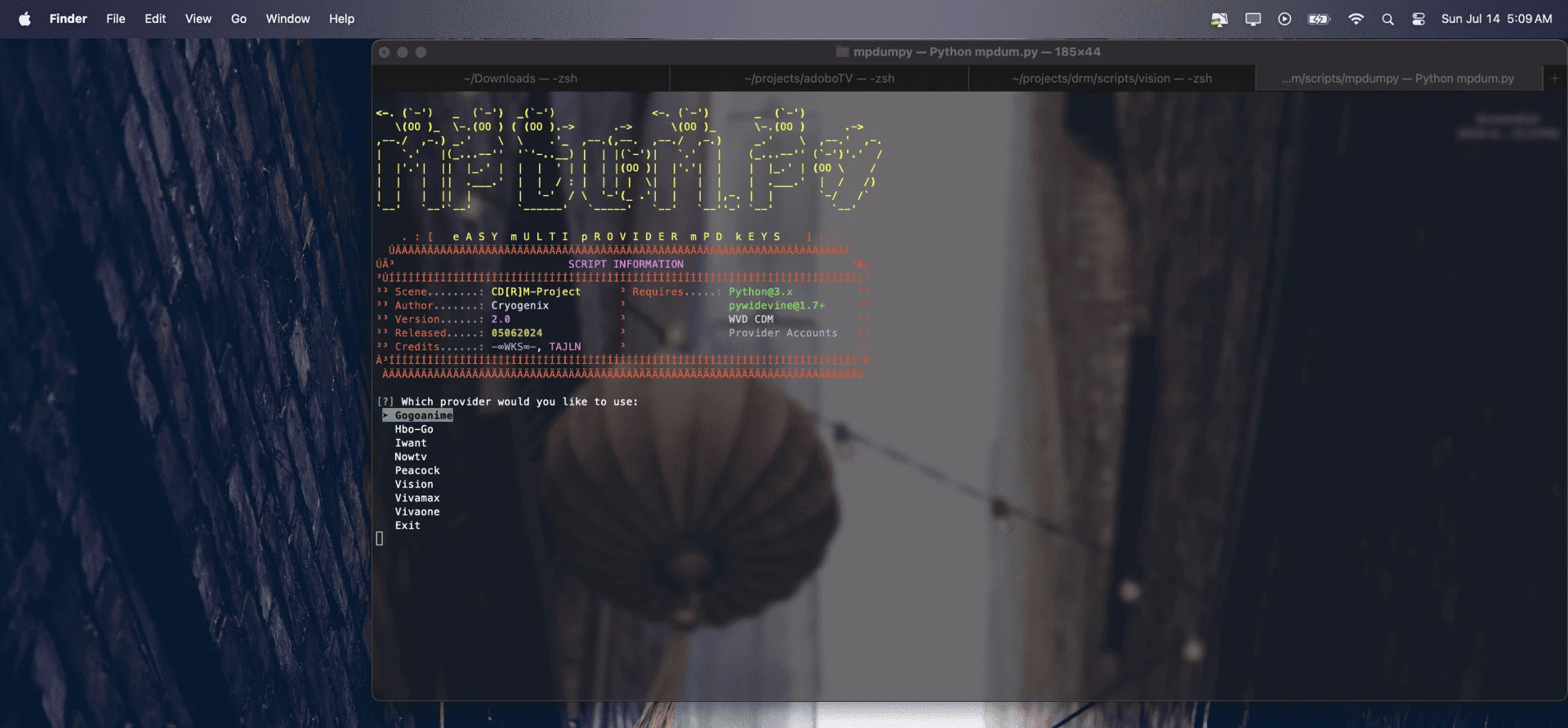This screenshot has width=1568, height=728.
Task: Open the Wi-Fi menu
Action: (1356, 19)
